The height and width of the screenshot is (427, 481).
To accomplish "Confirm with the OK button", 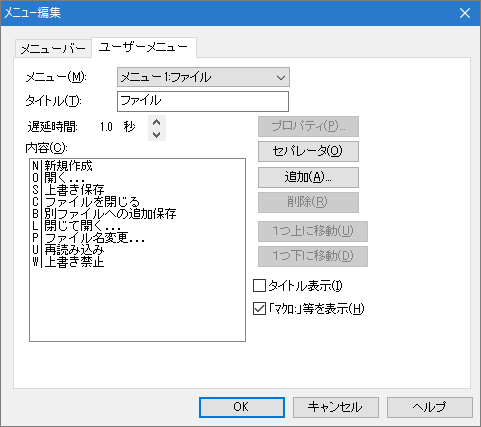I will pos(242,407).
